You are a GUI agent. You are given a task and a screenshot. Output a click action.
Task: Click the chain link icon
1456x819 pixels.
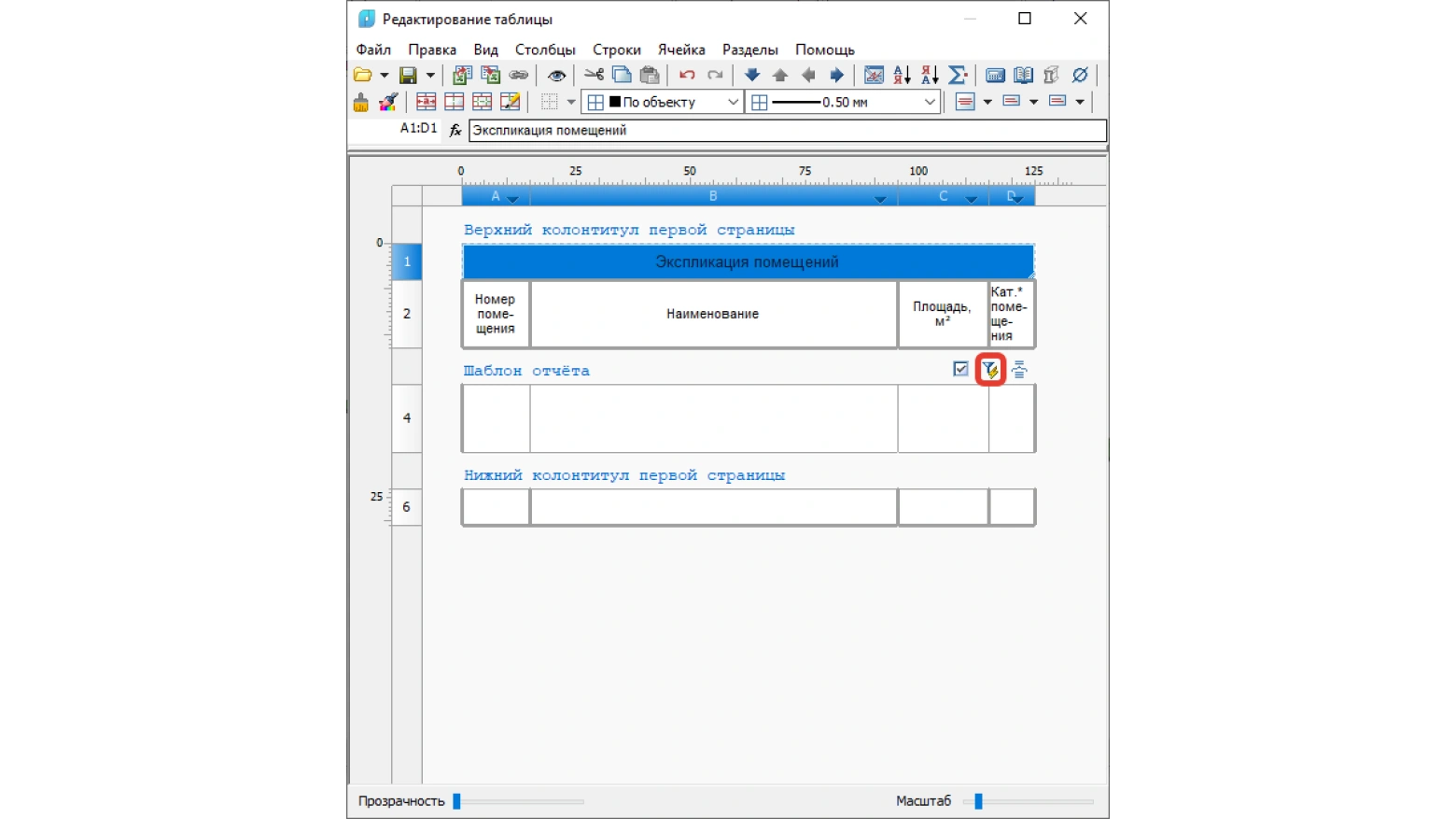519,75
